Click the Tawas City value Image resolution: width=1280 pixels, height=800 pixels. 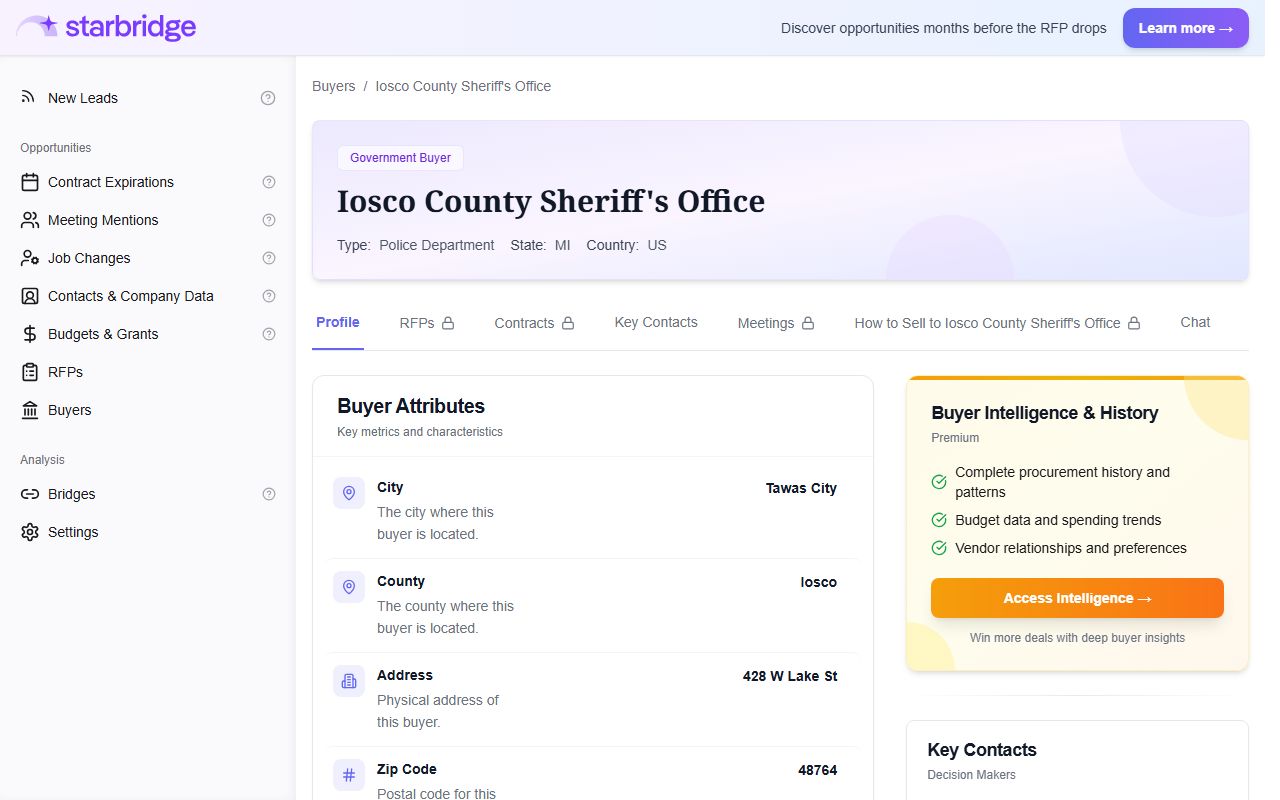pos(801,488)
